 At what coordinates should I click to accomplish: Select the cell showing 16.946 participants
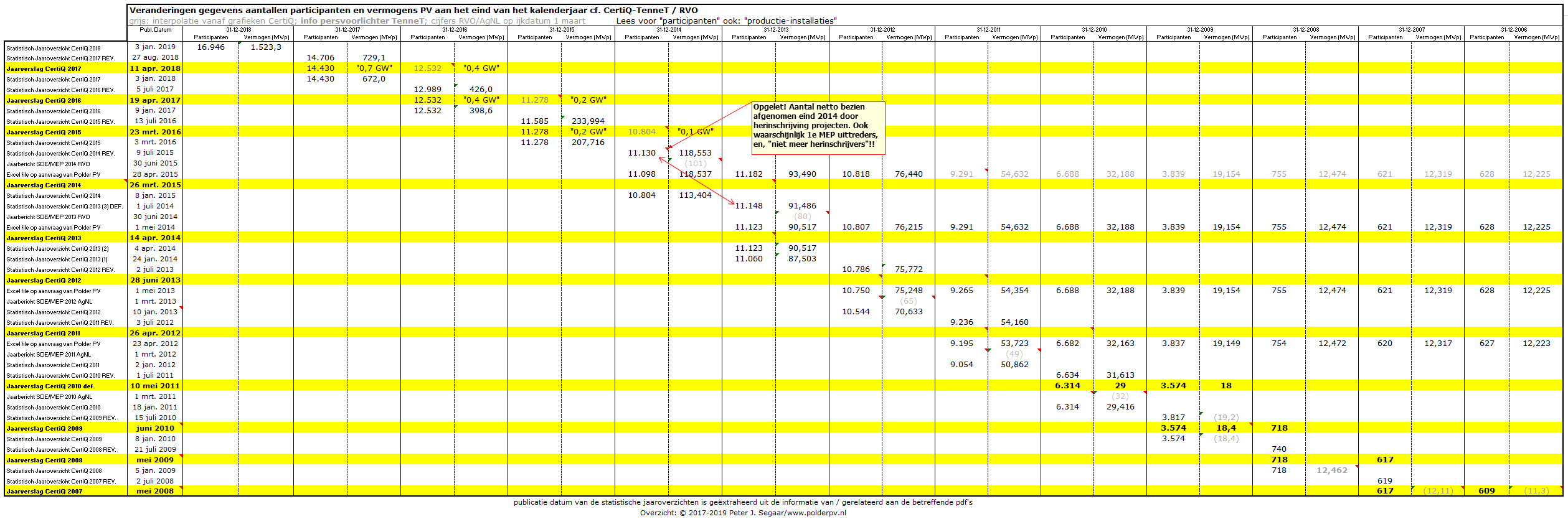coord(210,47)
